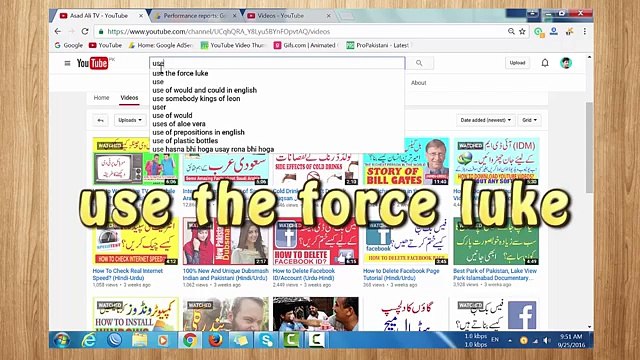Open Home: Google AdSense bookmark

[x=160, y=45]
